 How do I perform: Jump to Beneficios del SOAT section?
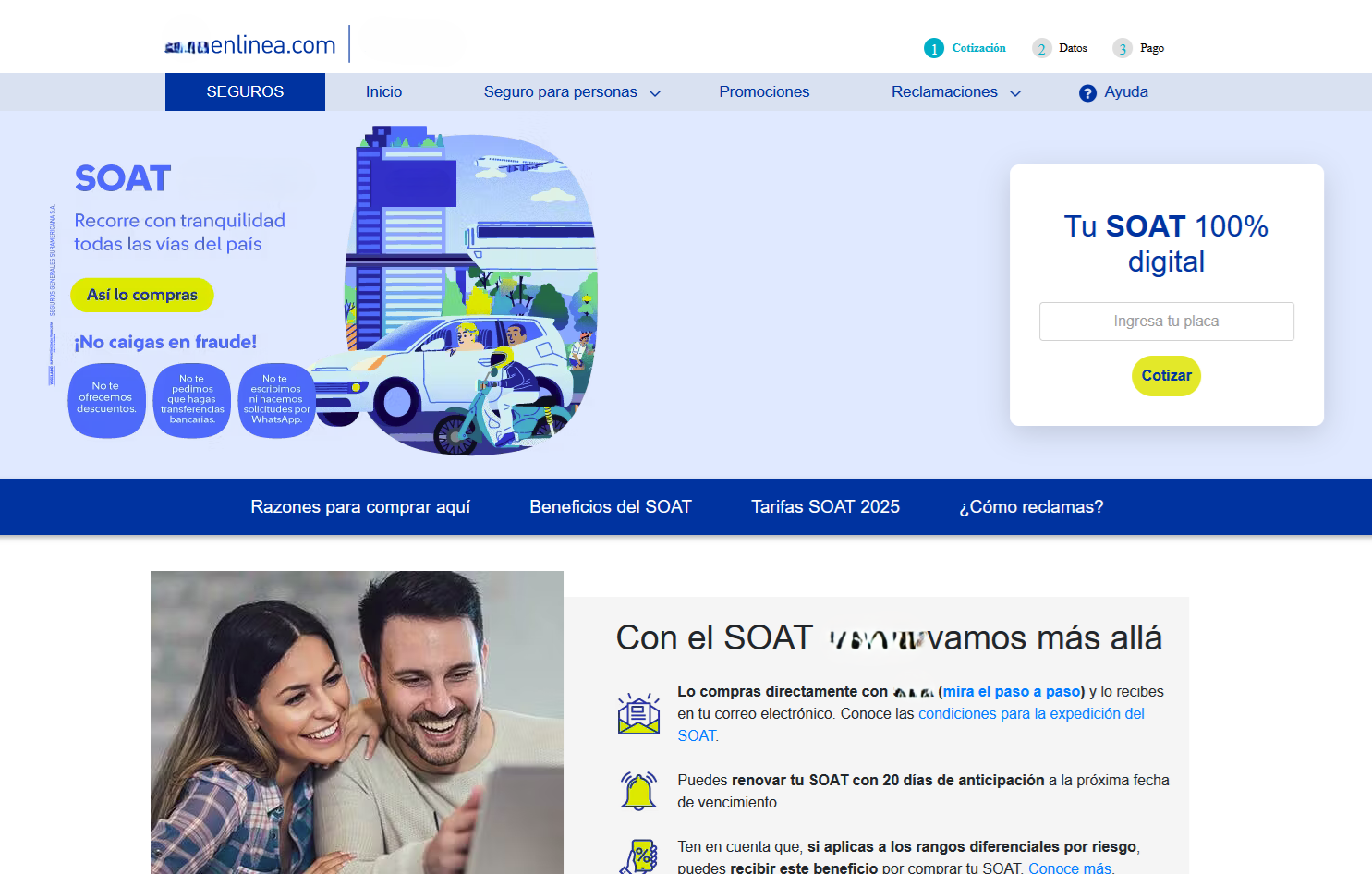tap(610, 507)
